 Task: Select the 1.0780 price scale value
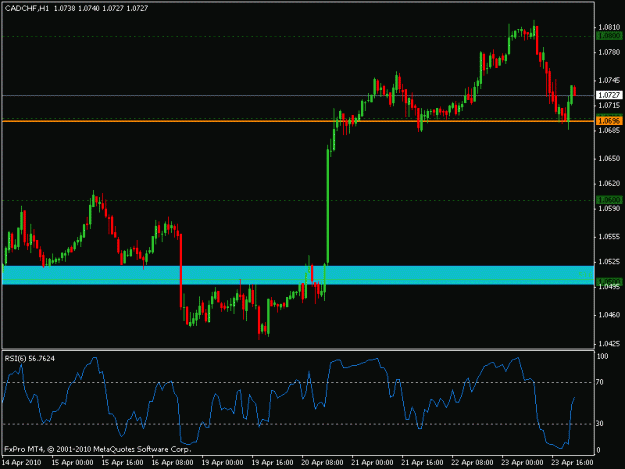(x=609, y=52)
